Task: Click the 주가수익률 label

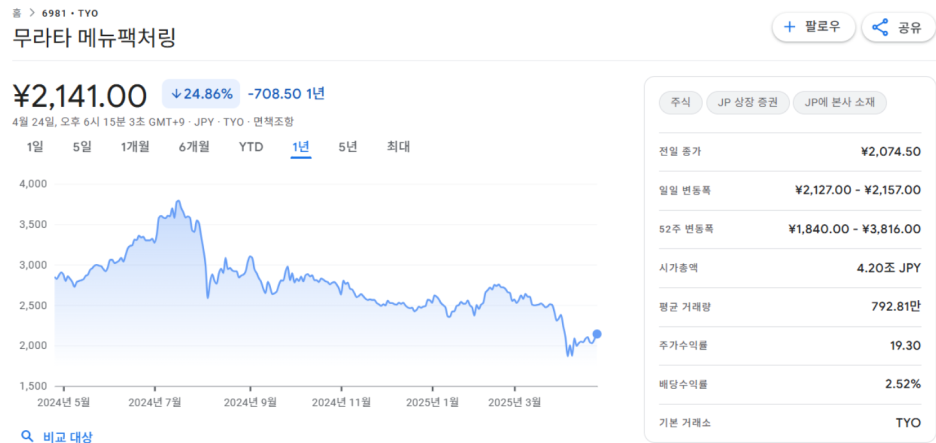Action: [683, 346]
